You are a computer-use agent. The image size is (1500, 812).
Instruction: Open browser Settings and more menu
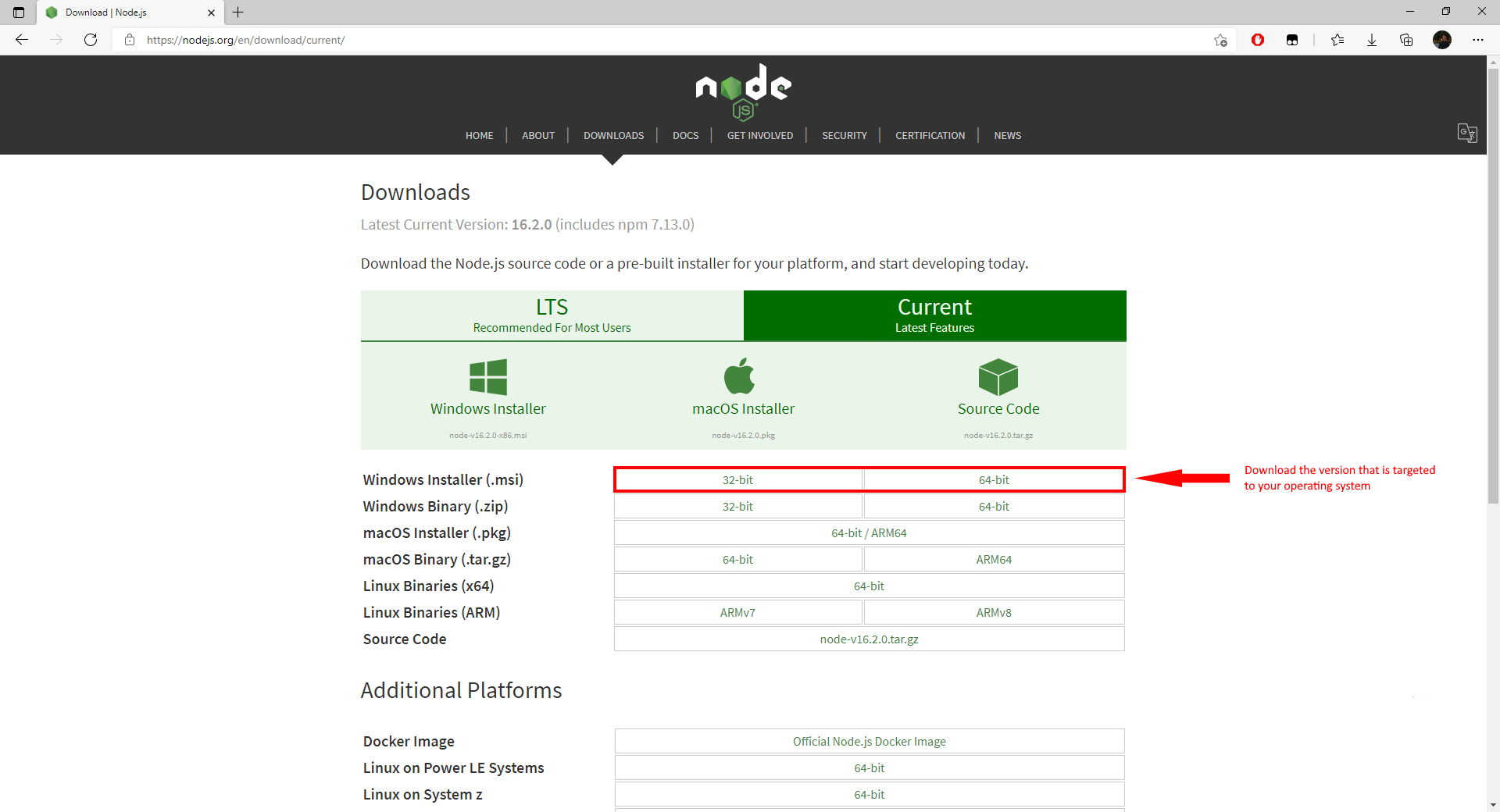(x=1478, y=40)
